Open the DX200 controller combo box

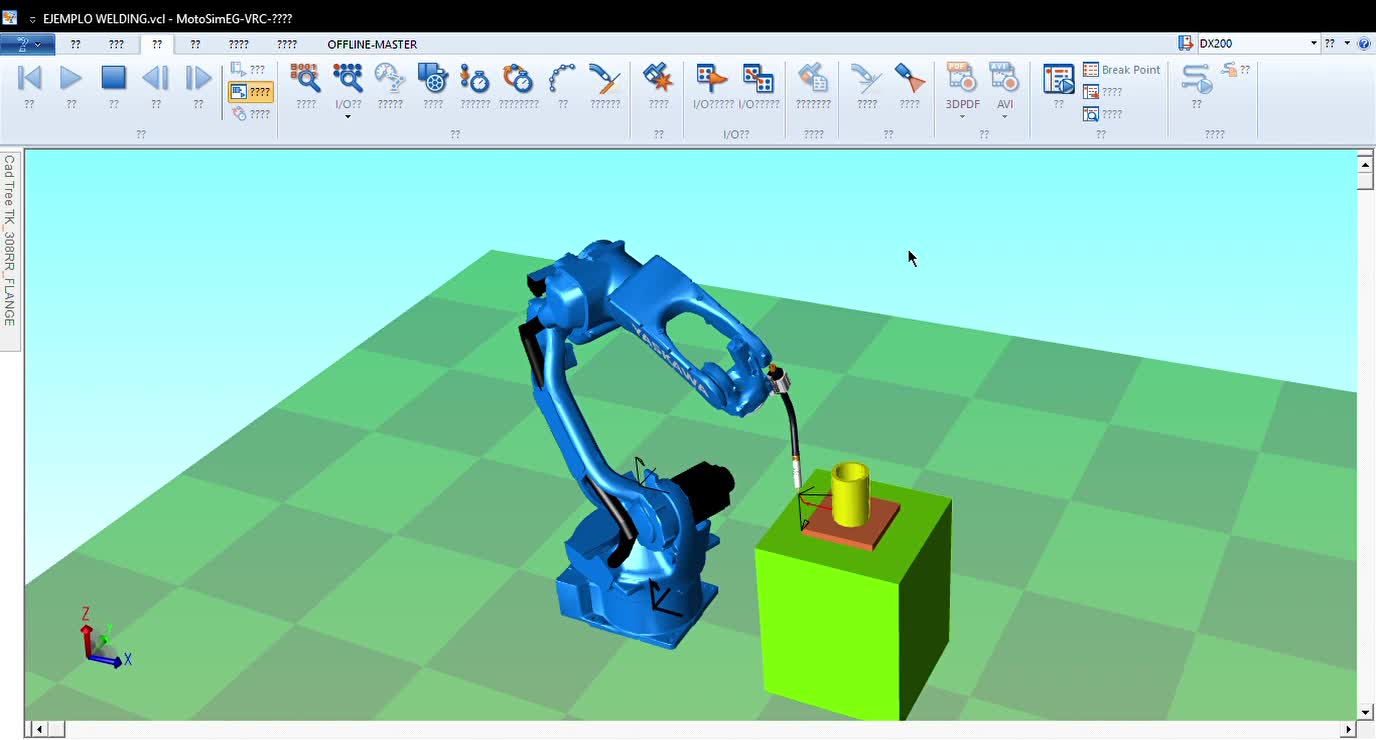point(1257,44)
